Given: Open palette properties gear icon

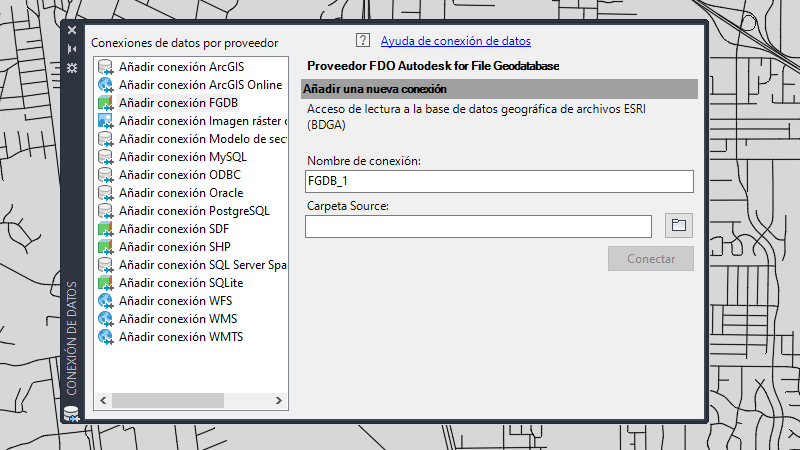Looking at the screenshot, I should (72, 68).
